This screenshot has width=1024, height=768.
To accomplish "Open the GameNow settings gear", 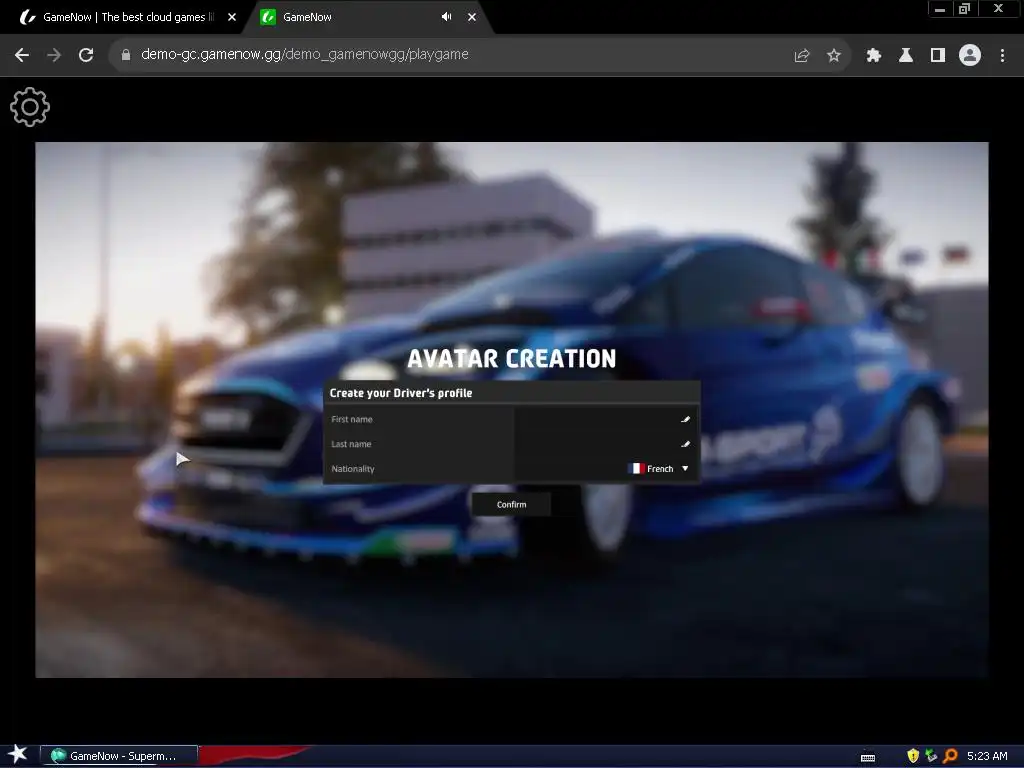I will point(30,107).
